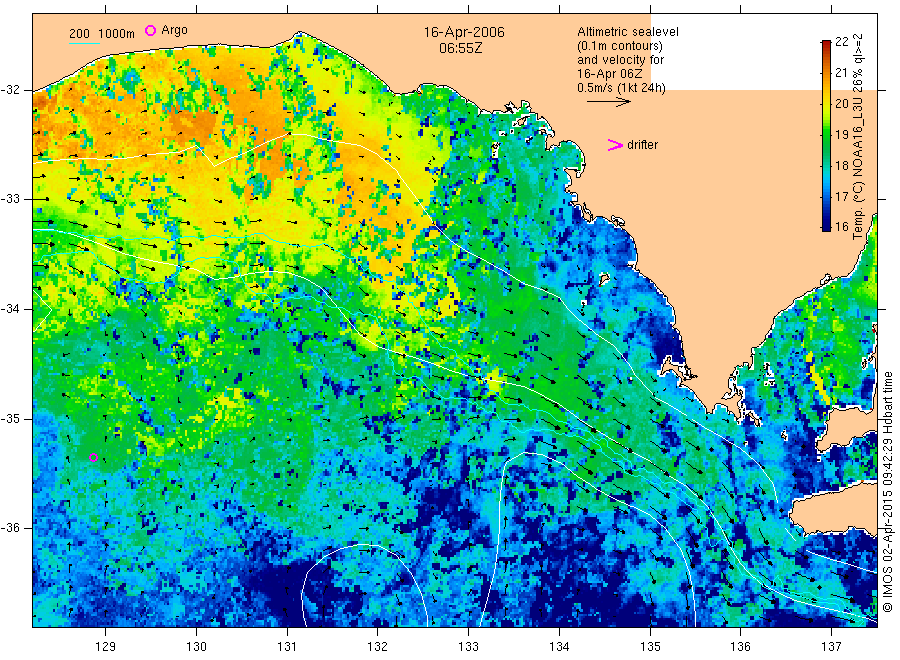
Task: Click longitude label 136
Action: 740,647
